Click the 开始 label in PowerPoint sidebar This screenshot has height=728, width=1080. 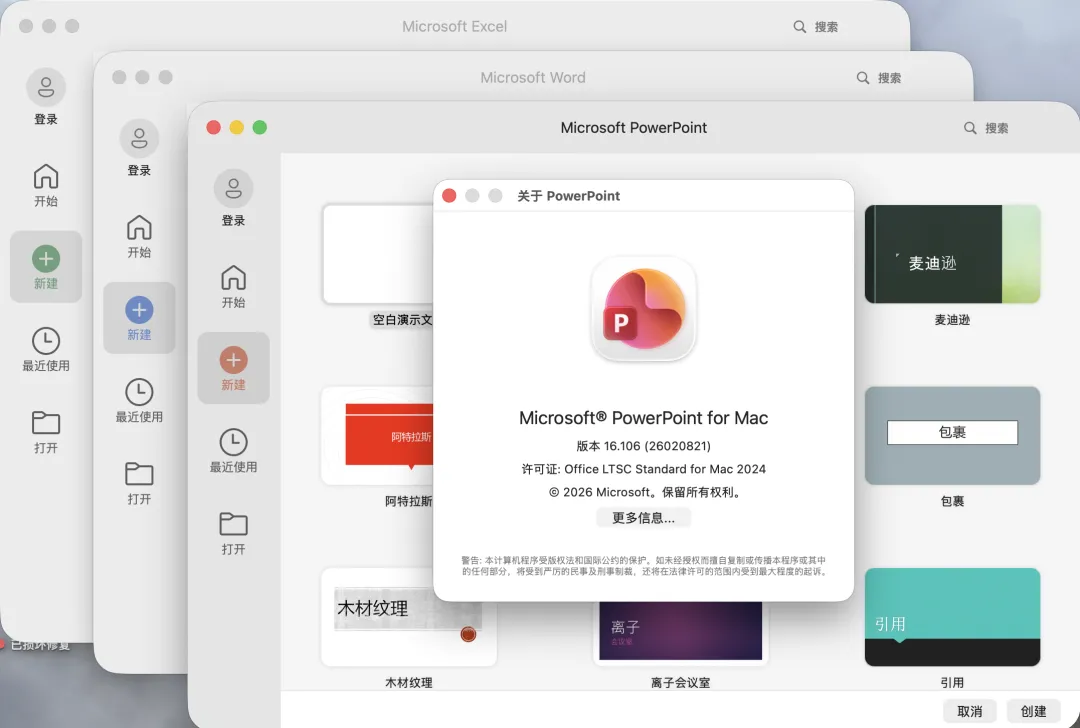[233, 302]
